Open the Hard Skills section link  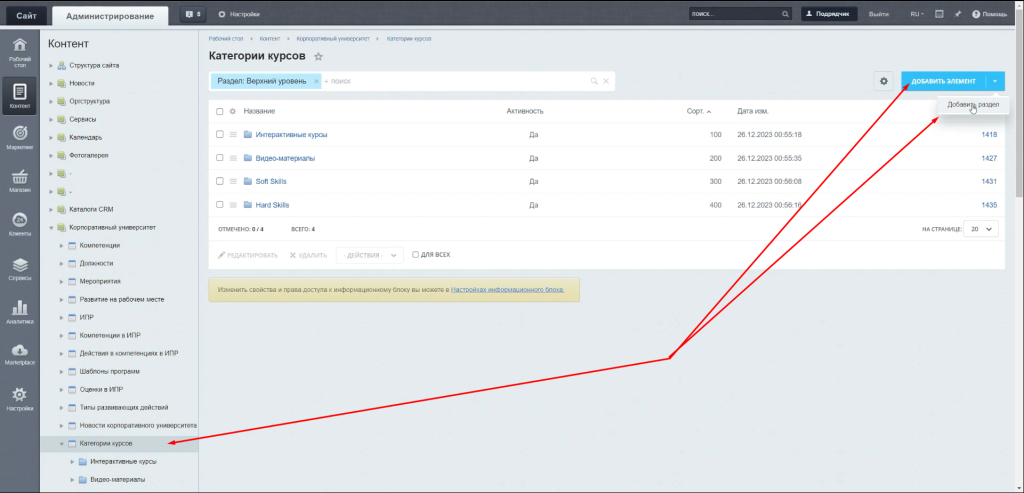[x=272, y=205]
